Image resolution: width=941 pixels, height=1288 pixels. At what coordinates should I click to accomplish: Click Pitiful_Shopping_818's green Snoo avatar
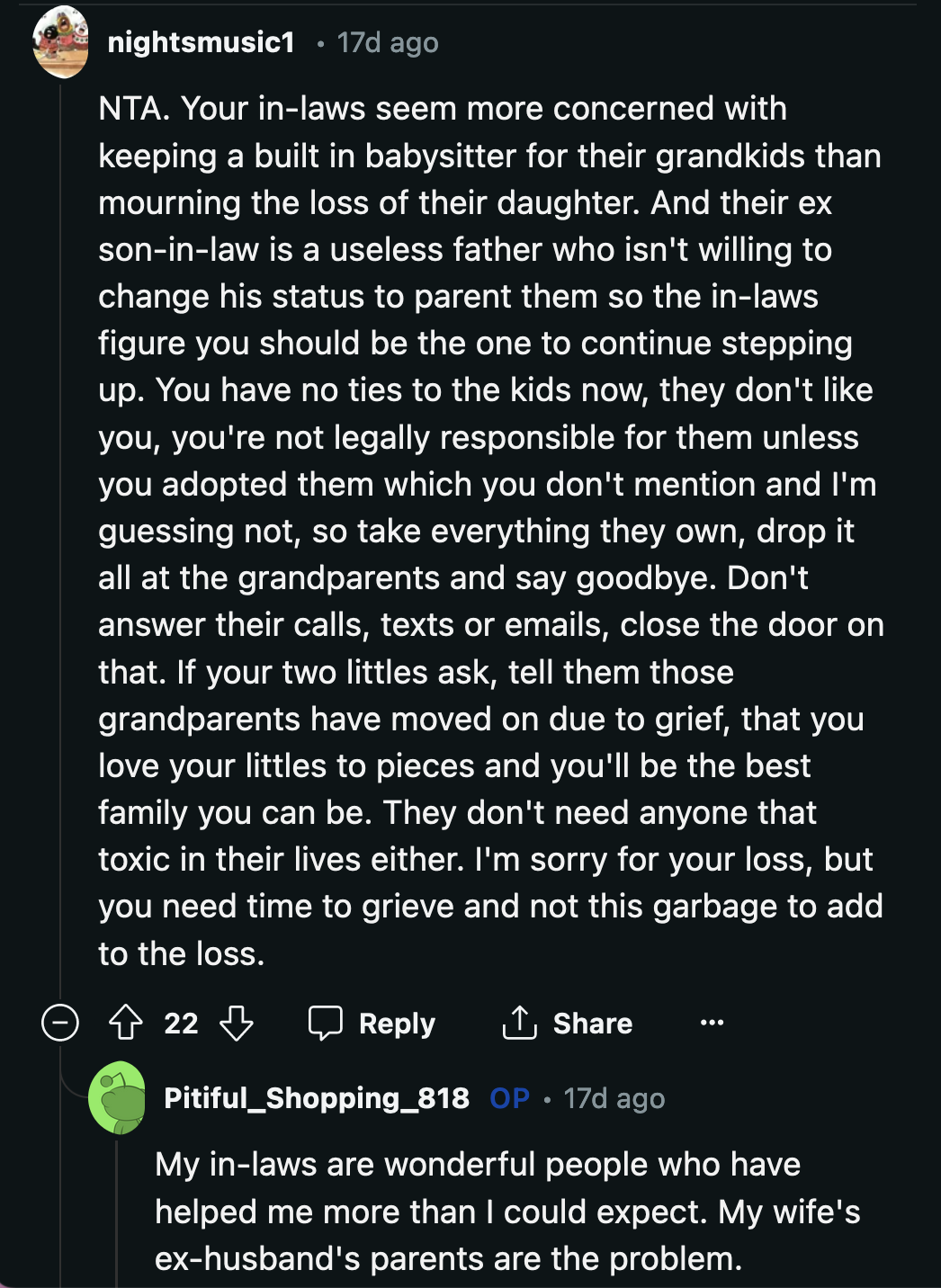click(117, 1099)
